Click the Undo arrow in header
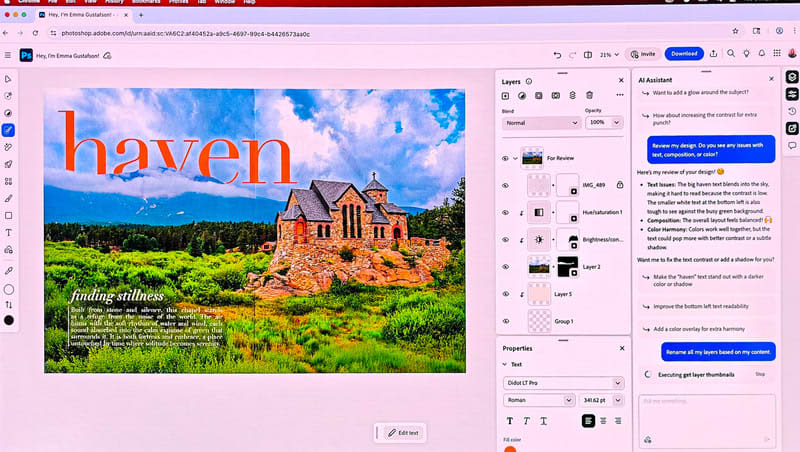Viewport: 800px width, 452px height. pyautogui.click(x=558, y=54)
